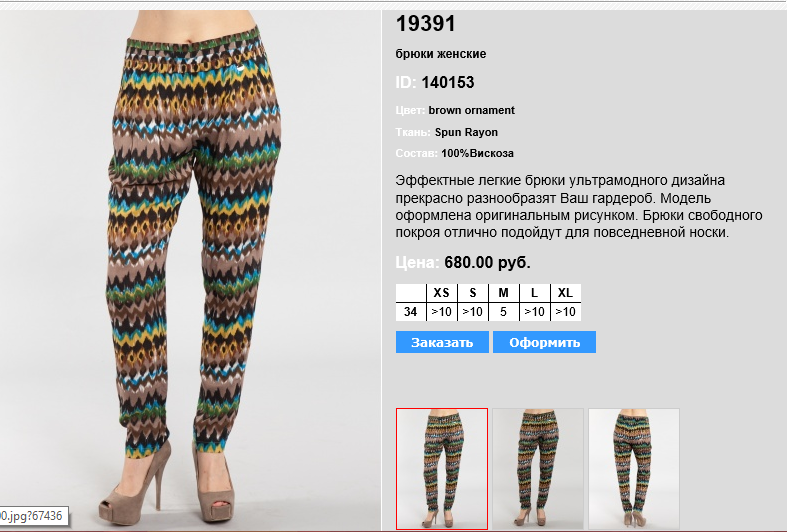Select the L size column header
The height and width of the screenshot is (532, 787).
tap(534, 293)
